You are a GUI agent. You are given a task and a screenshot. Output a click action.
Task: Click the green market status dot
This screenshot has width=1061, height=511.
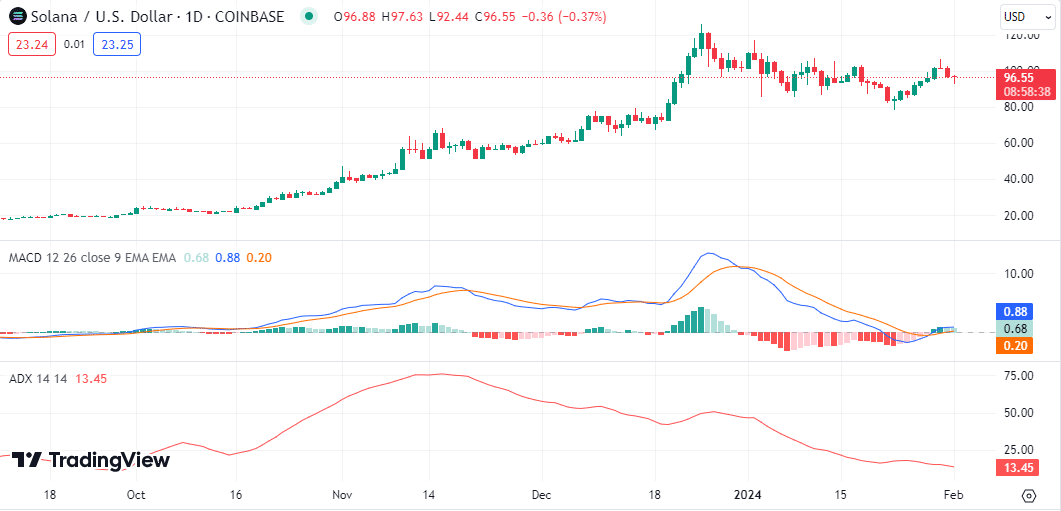click(310, 17)
